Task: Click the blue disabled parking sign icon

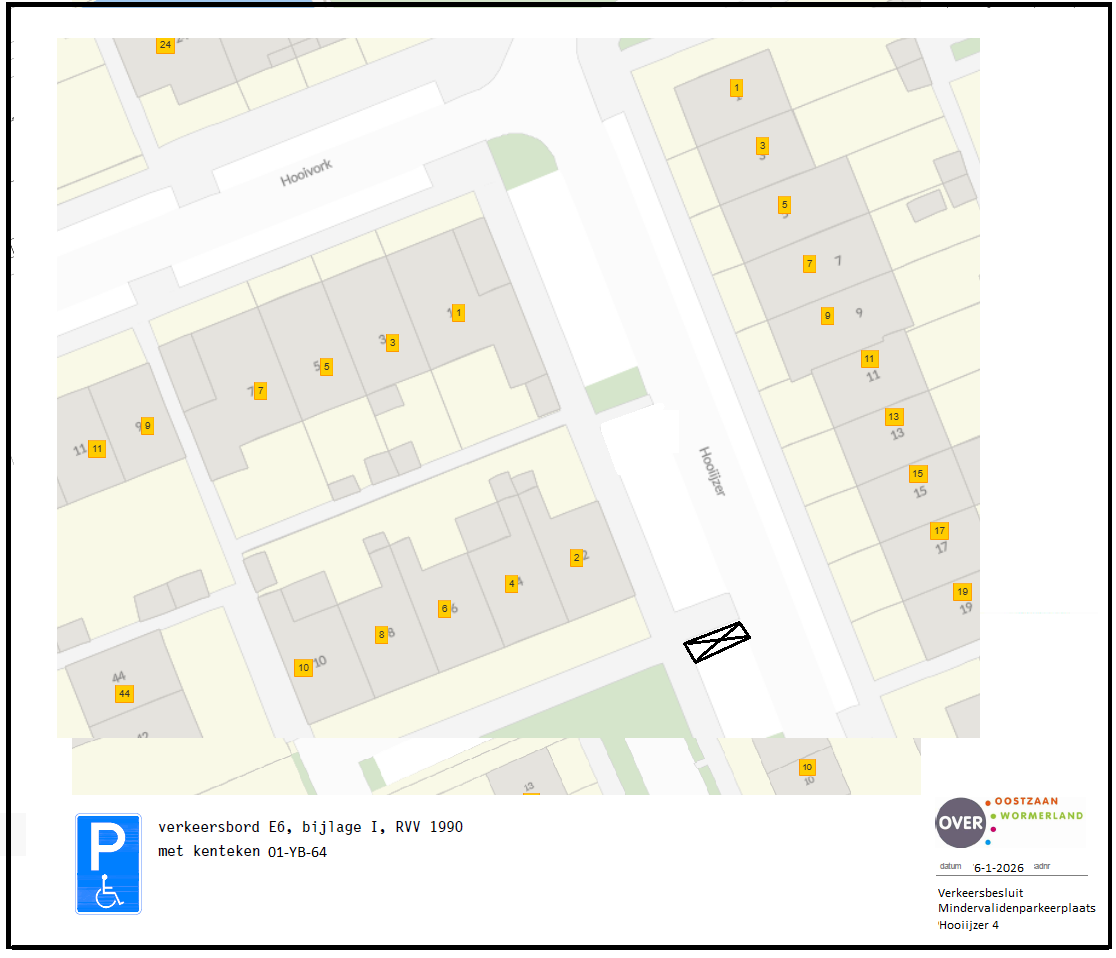Action: click(108, 863)
